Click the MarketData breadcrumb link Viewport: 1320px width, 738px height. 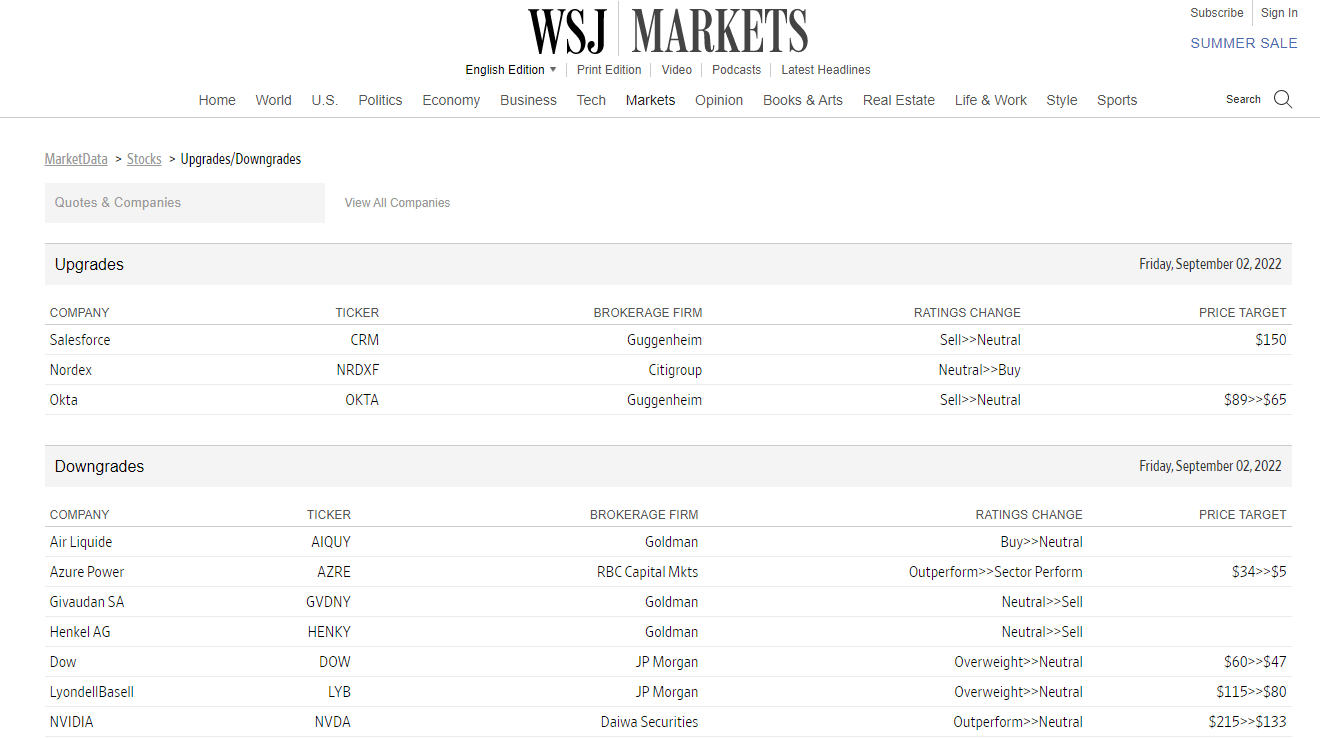(76, 159)
